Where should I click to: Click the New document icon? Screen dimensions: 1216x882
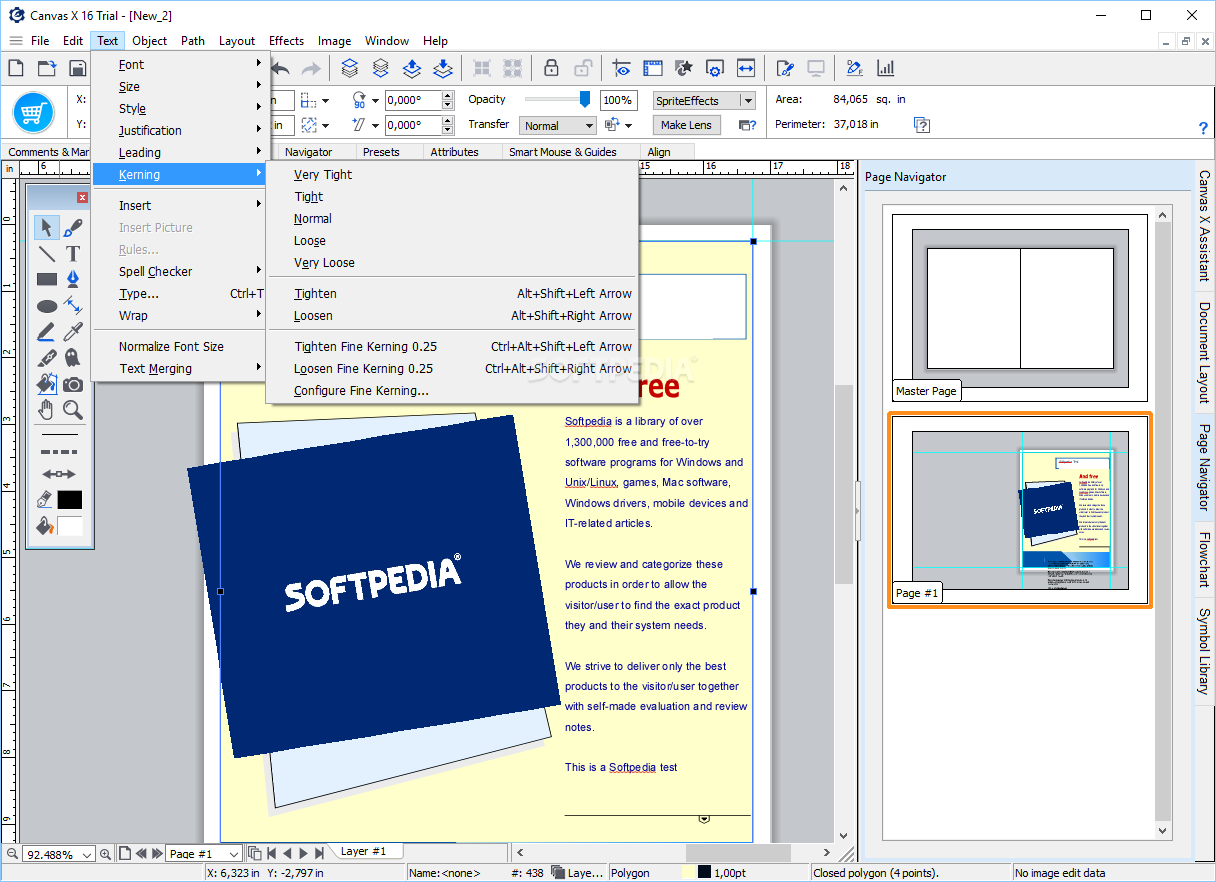pyautogui.click(x=16, y=68)
